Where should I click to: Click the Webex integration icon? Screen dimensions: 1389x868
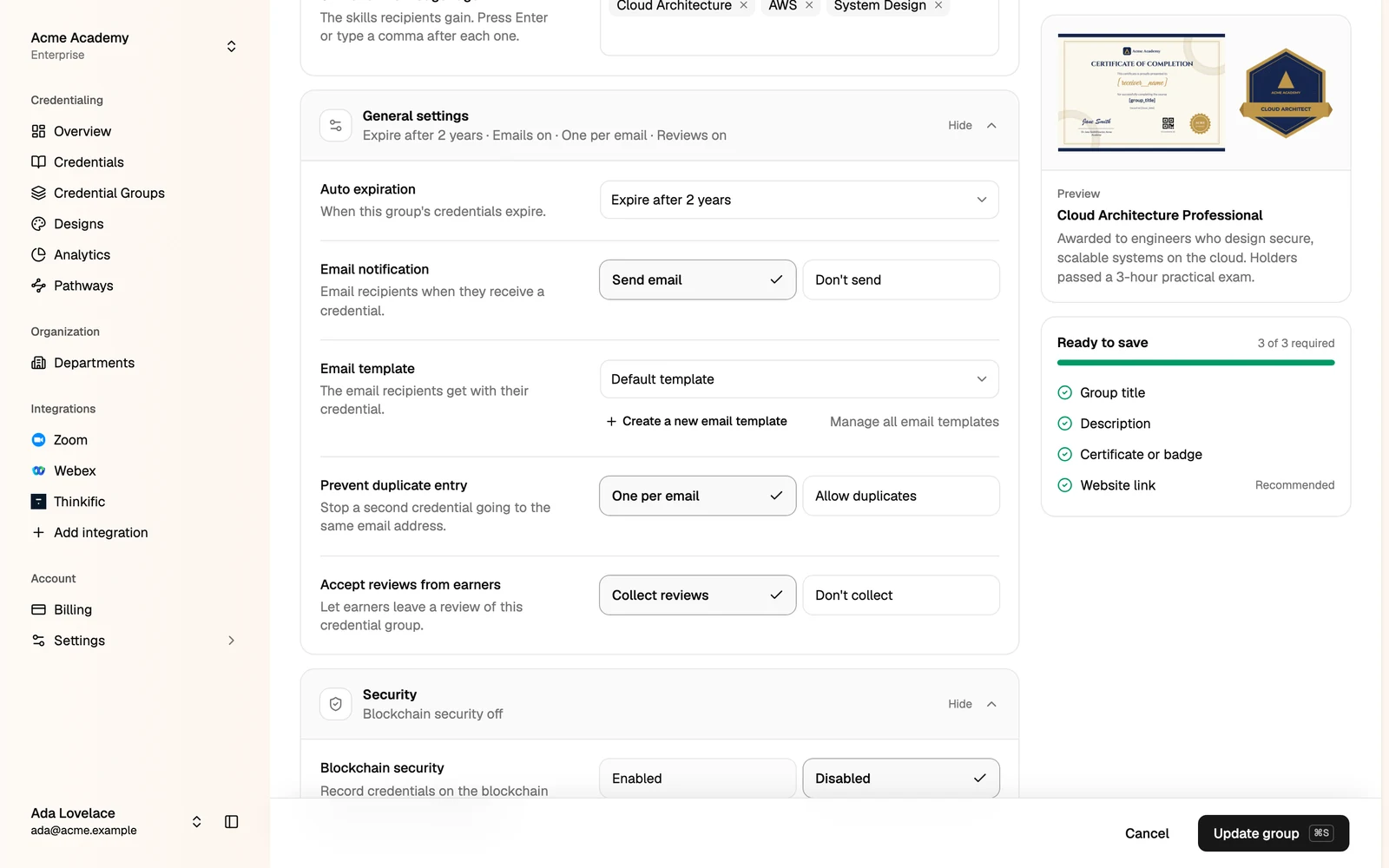click(x=38, y=470)
